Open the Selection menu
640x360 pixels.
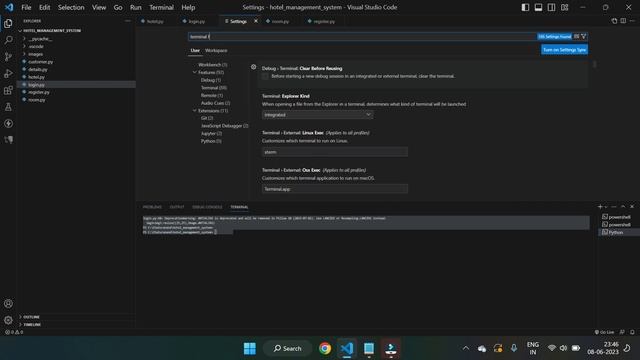coord(71,7)
